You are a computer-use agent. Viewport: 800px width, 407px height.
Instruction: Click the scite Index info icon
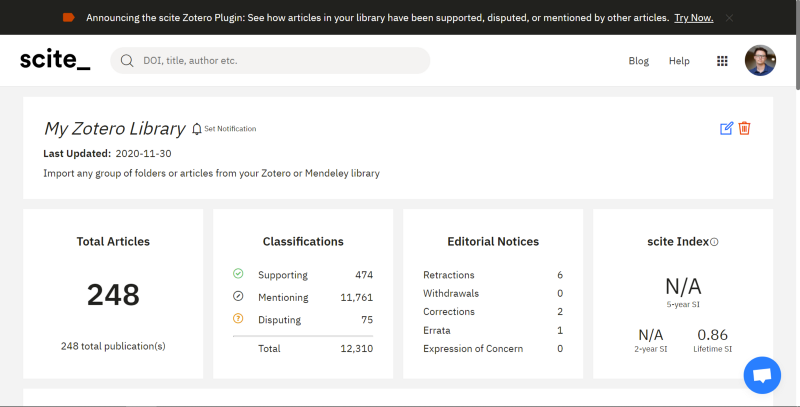pyautogui.click(x=714, y=242)
